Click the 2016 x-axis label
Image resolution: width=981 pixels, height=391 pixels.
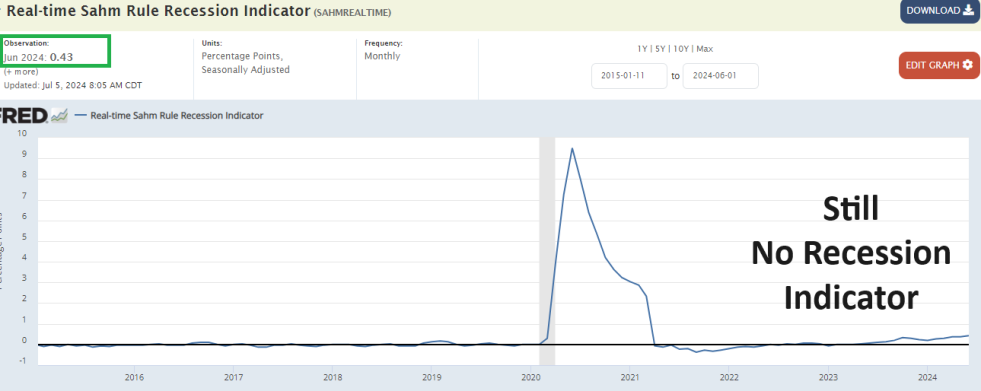[135, 377]
